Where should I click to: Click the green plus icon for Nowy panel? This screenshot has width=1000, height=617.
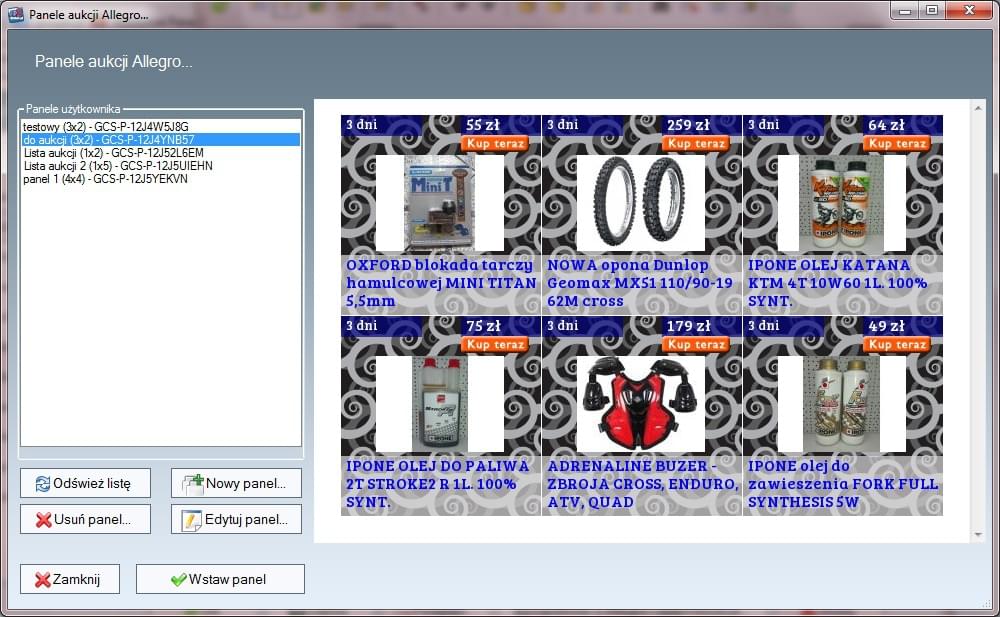coord(193,484)
